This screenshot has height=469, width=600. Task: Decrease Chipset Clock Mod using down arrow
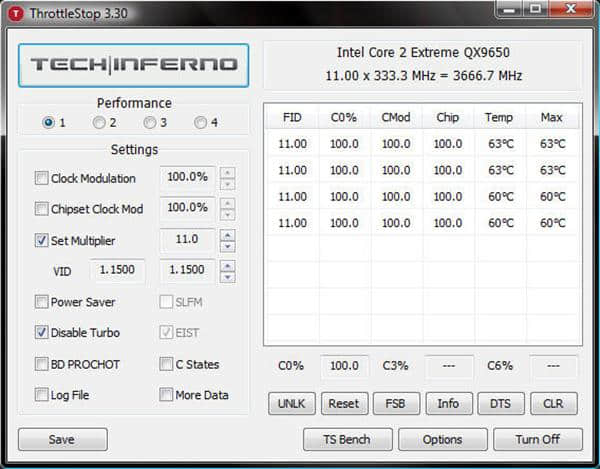[x=228, y=215]
